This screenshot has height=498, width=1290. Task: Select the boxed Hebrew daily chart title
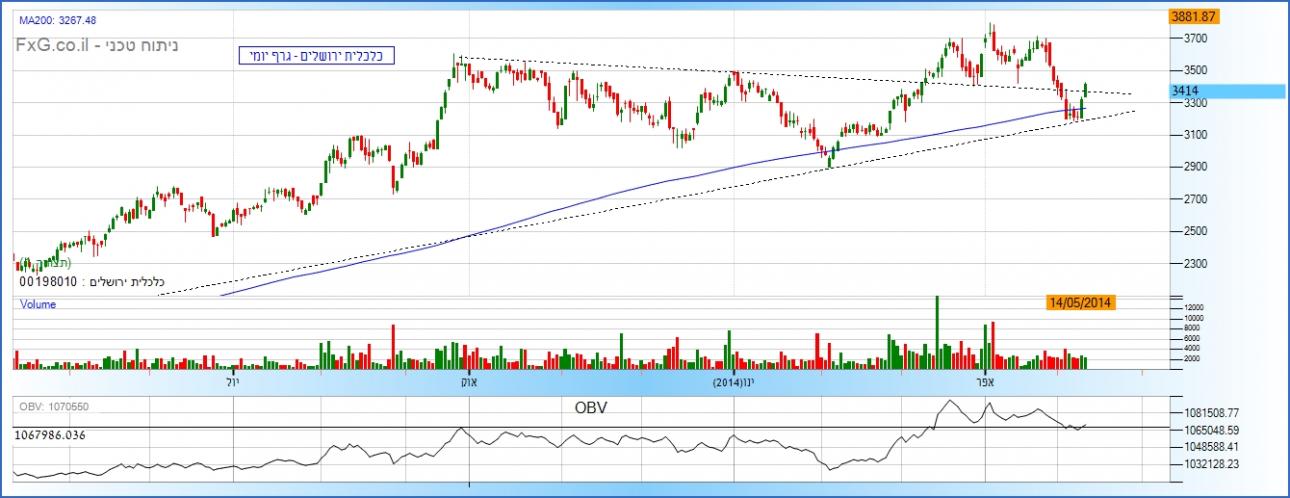point(317,56)
